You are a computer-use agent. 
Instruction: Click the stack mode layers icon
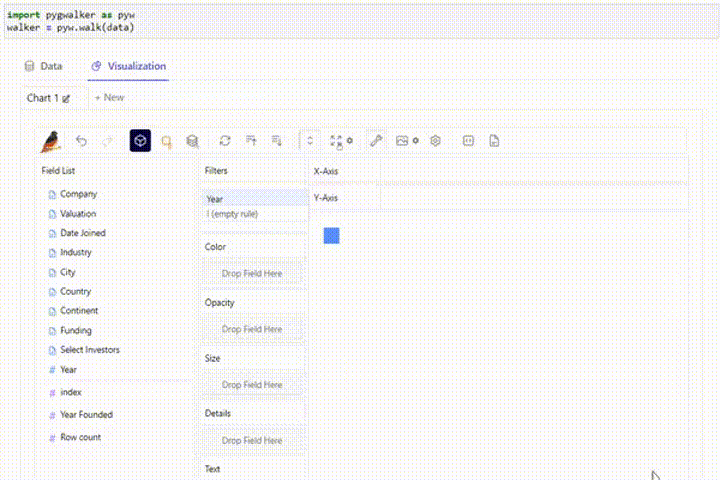(192, 141)
